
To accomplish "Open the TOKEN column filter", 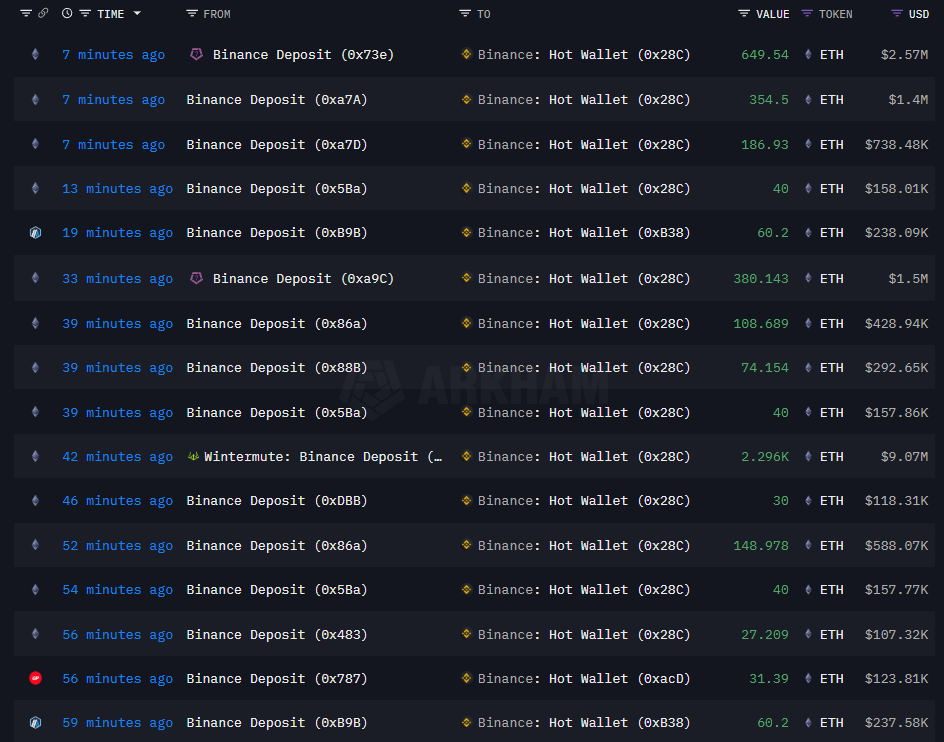I will point(807,13).
